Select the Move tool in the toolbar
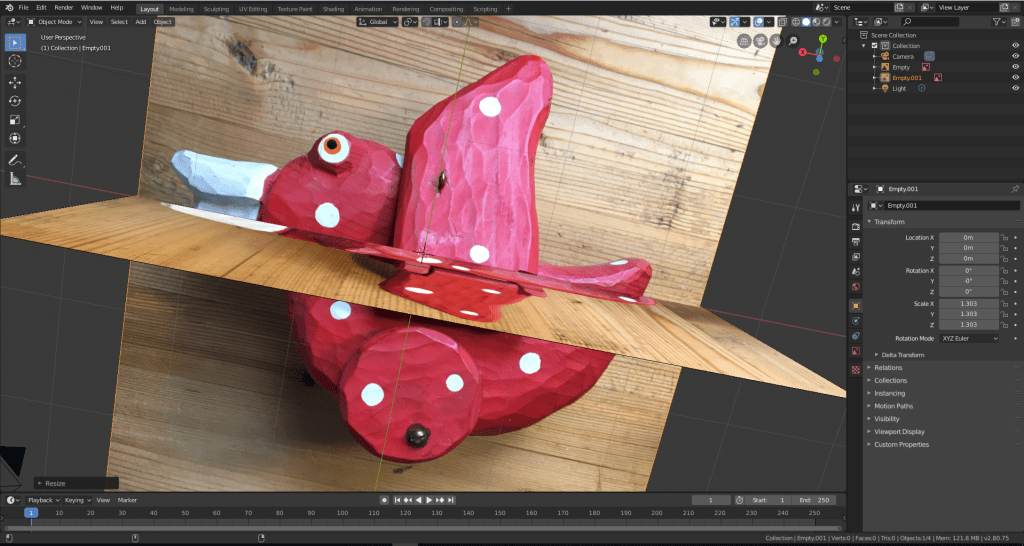The height and width of the screenshot is (546, 1024). pos(15,82)
